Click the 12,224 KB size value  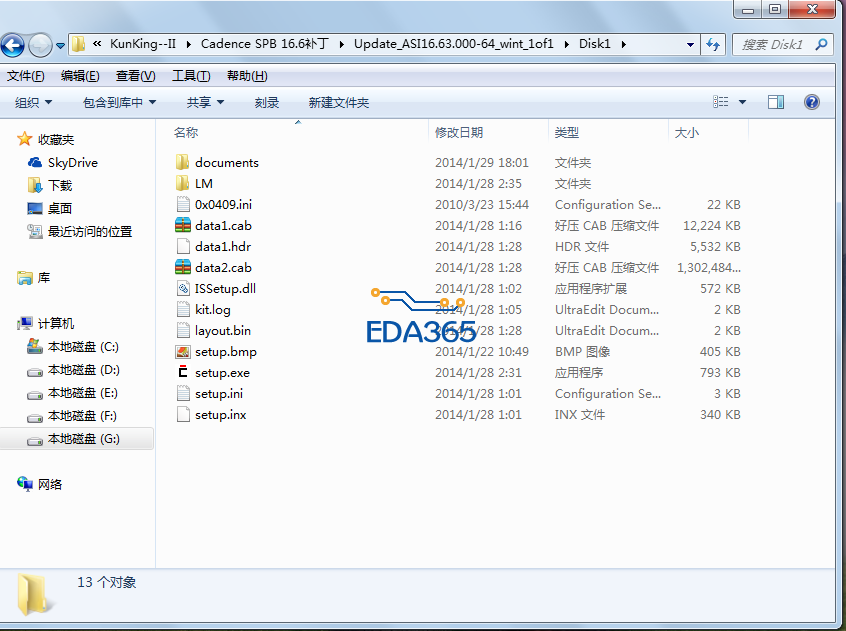712,225
